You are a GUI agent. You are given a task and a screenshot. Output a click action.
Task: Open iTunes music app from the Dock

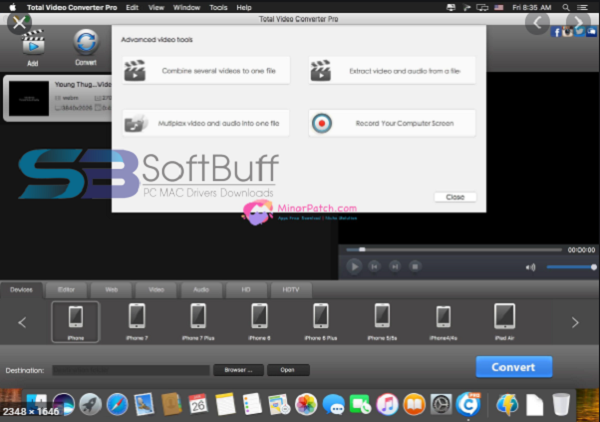click(x=387, y=404)
